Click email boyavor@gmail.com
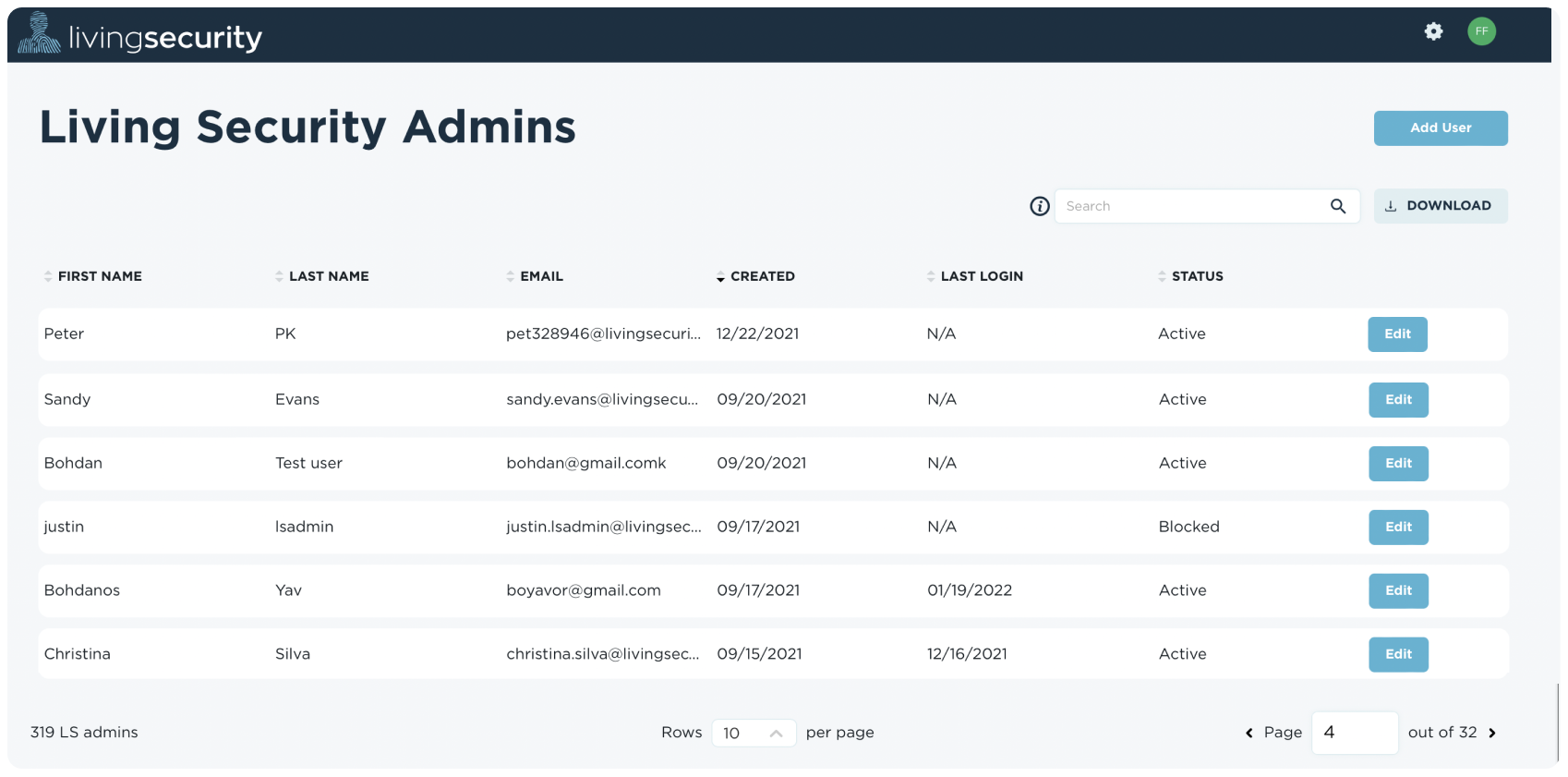Image resolution: width=1568 pixels, height=777 pixels. point(584,591)
